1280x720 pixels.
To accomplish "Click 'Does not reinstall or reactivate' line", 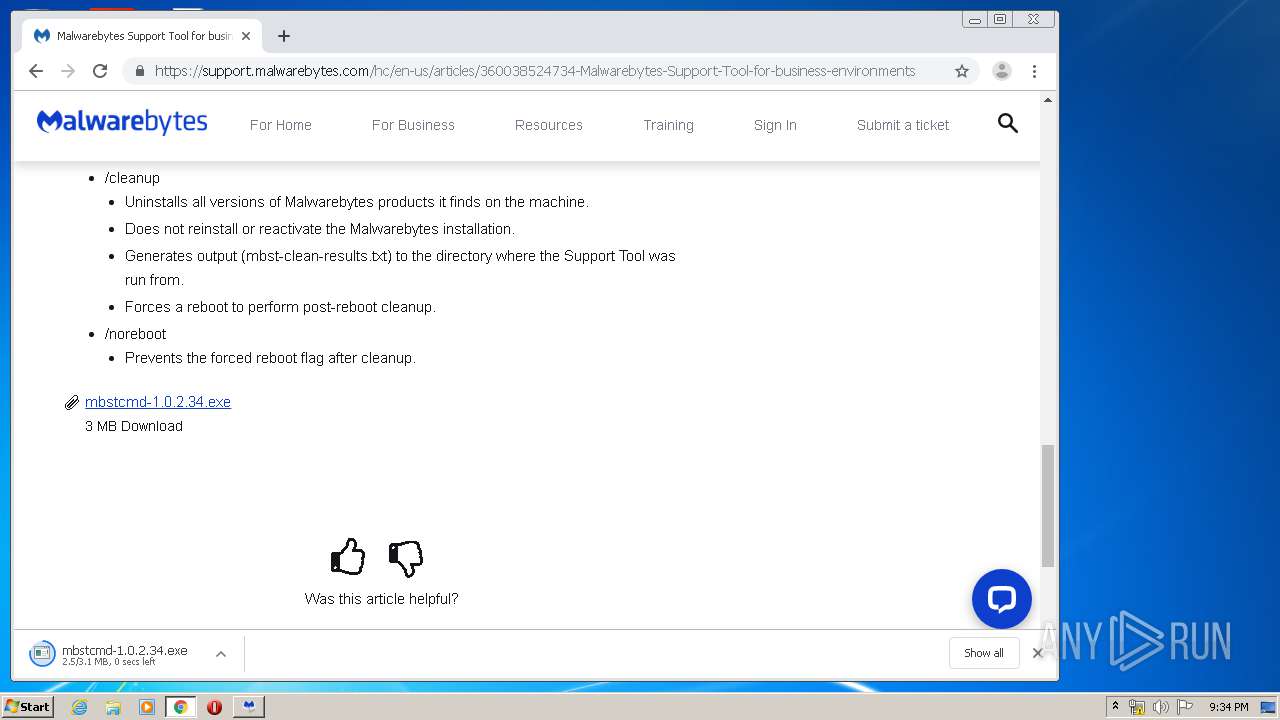I will (x=320, y=229).
